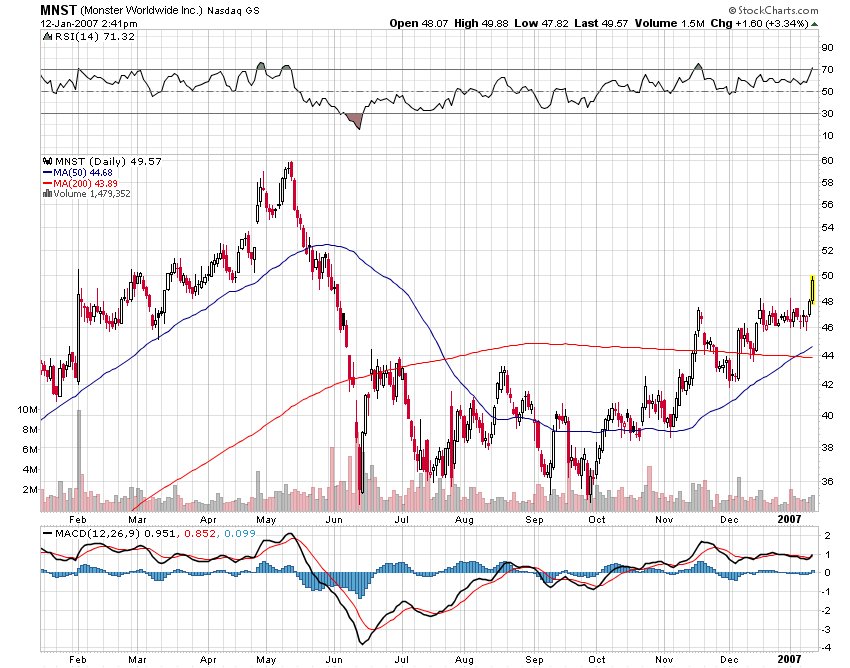Click the 'Last 49.57' quote value

(x=601, y=23)
